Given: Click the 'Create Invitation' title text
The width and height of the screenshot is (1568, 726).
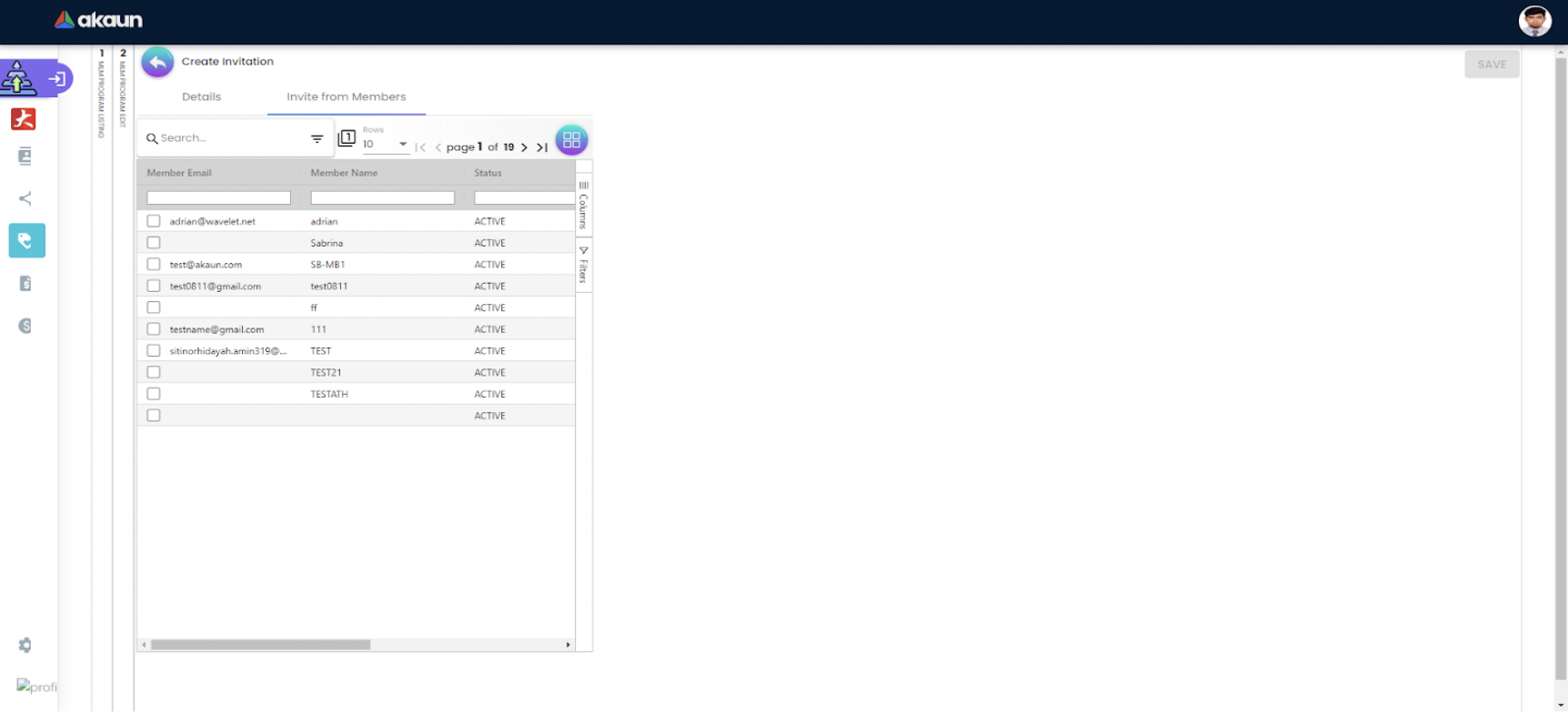Looking at the screenshot, I should [x=227, y=62].
